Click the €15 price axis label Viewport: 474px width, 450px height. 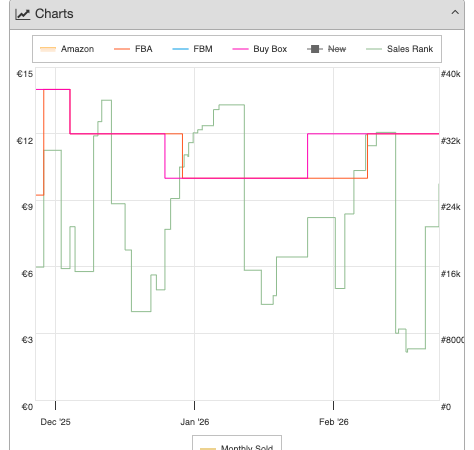25,74
